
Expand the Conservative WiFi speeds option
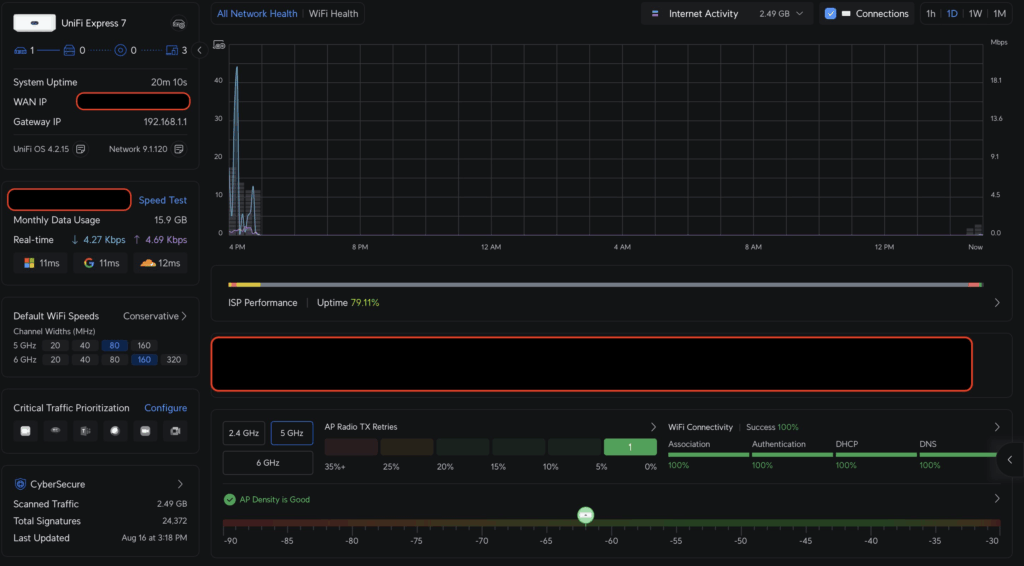[155, 316]
